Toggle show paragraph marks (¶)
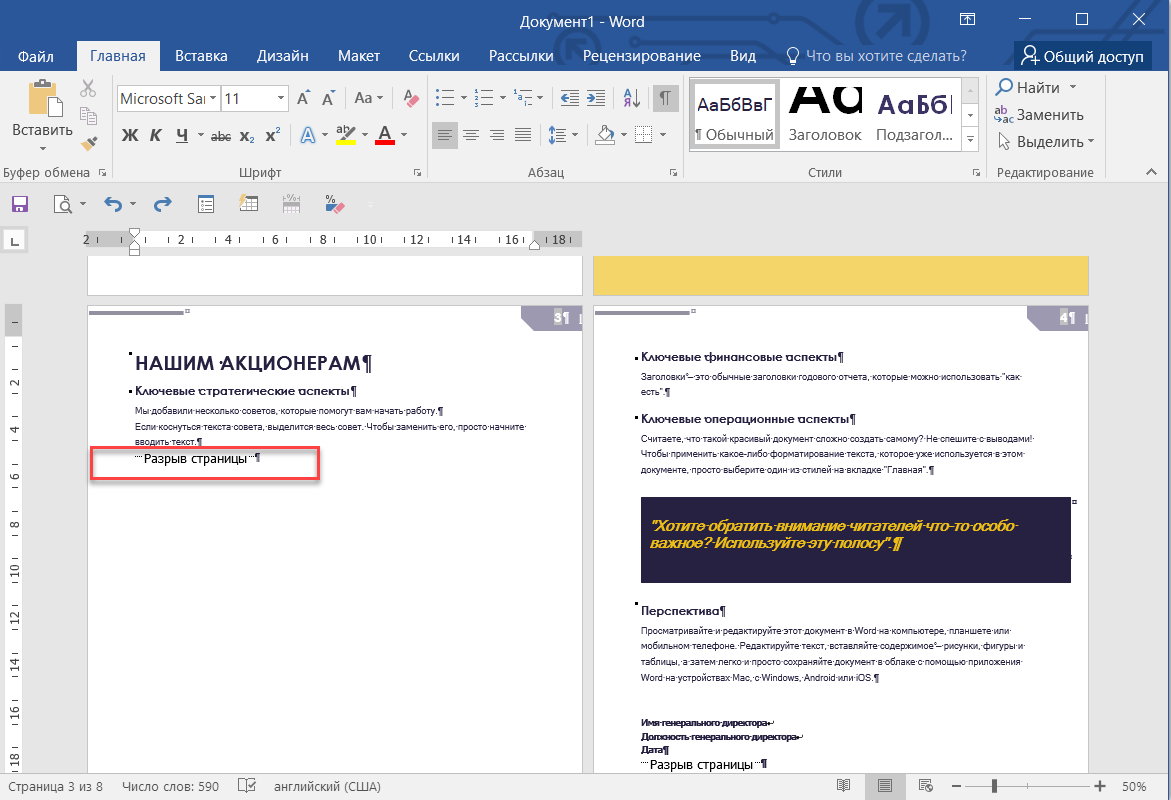The height and width of the screenshot is (800, 1171). pos(665,98)
